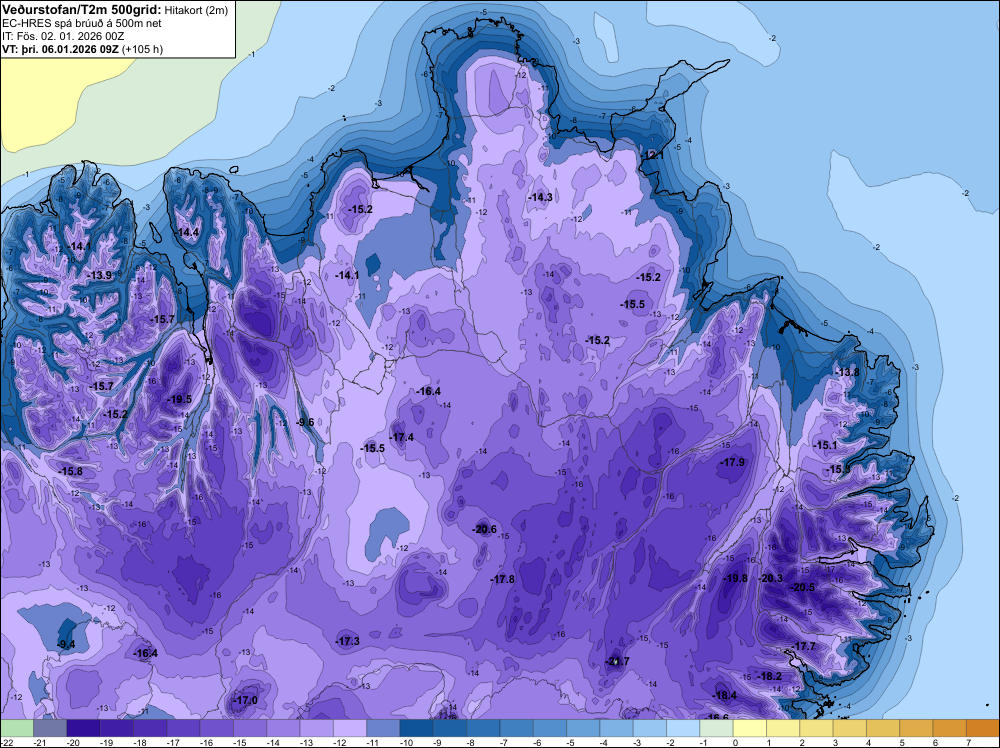This screenshot has width=1000, height=748.
Task: Choose the legend swatch between -10 and -9
Action: click(416, 728)
